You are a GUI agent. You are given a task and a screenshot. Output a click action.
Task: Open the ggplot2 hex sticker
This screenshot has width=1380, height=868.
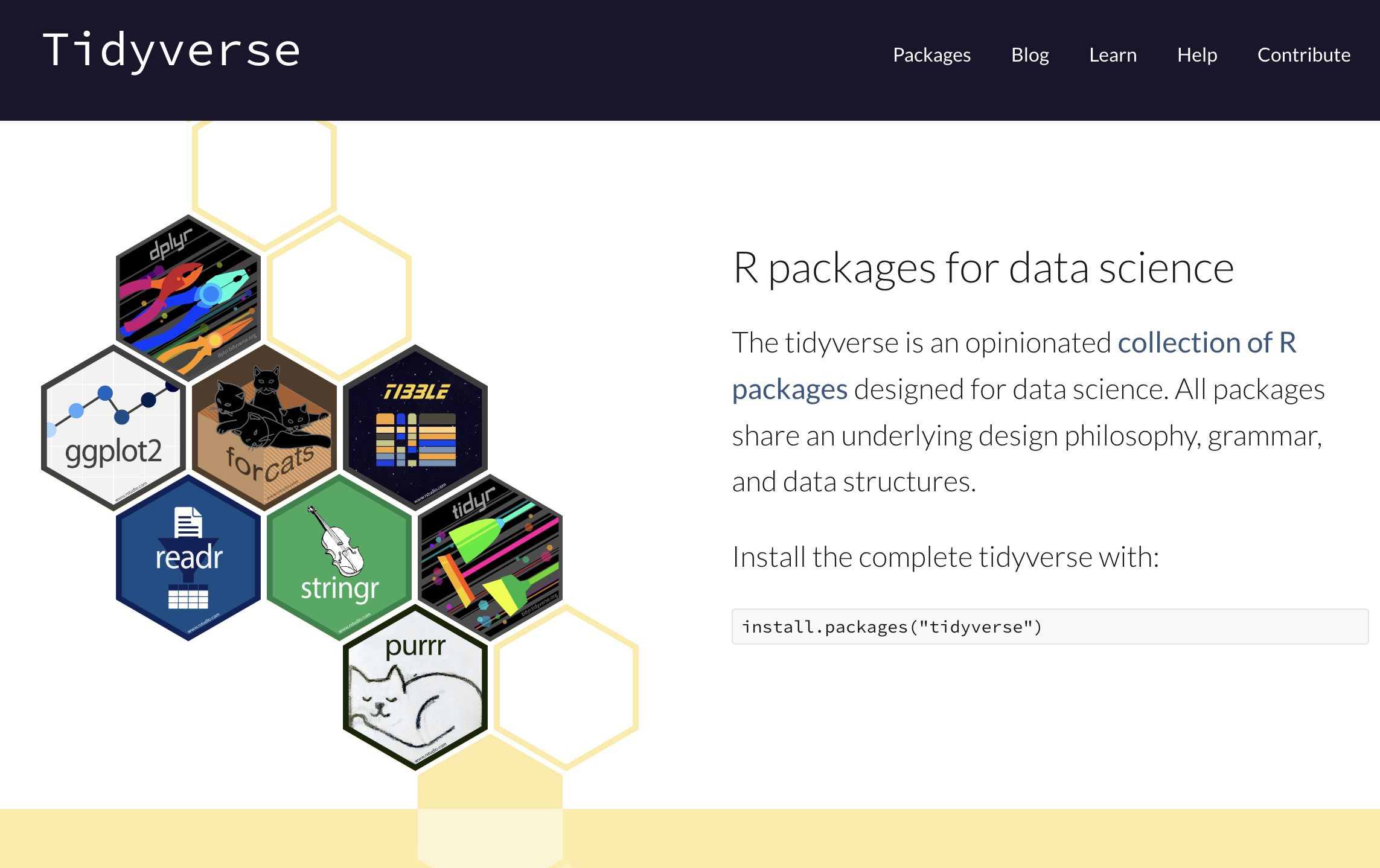click(x=113, y=427)
